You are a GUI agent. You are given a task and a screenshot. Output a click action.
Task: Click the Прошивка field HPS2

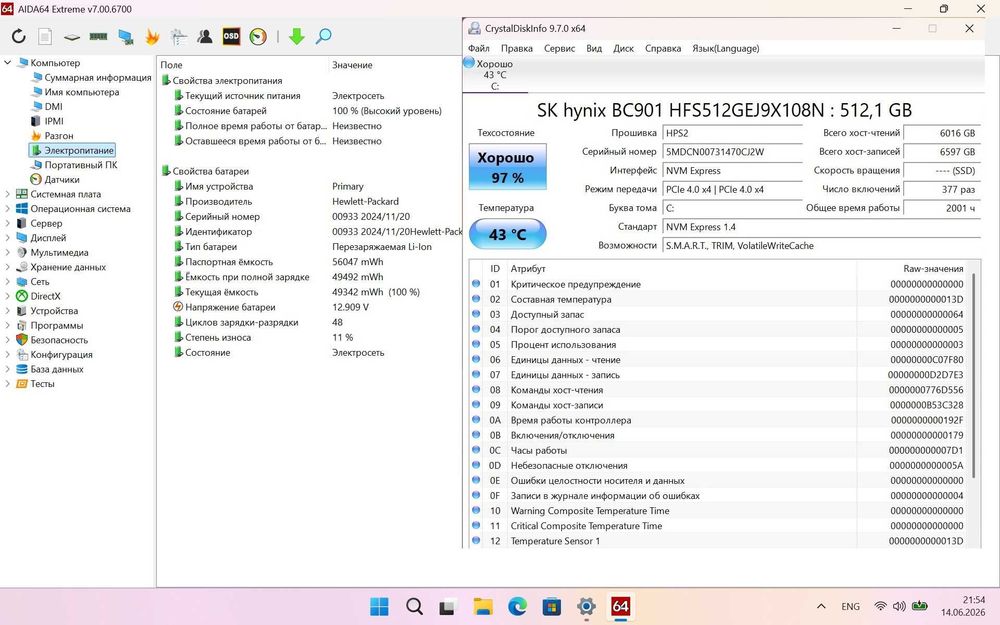click(x=732, y=133)
